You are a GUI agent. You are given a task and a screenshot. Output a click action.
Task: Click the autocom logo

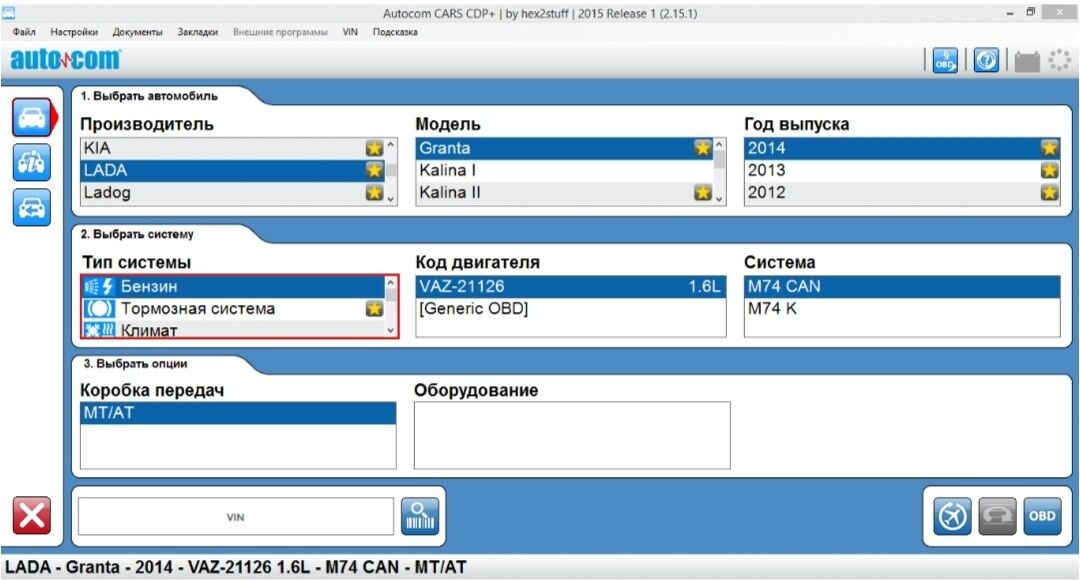[65, 59]
